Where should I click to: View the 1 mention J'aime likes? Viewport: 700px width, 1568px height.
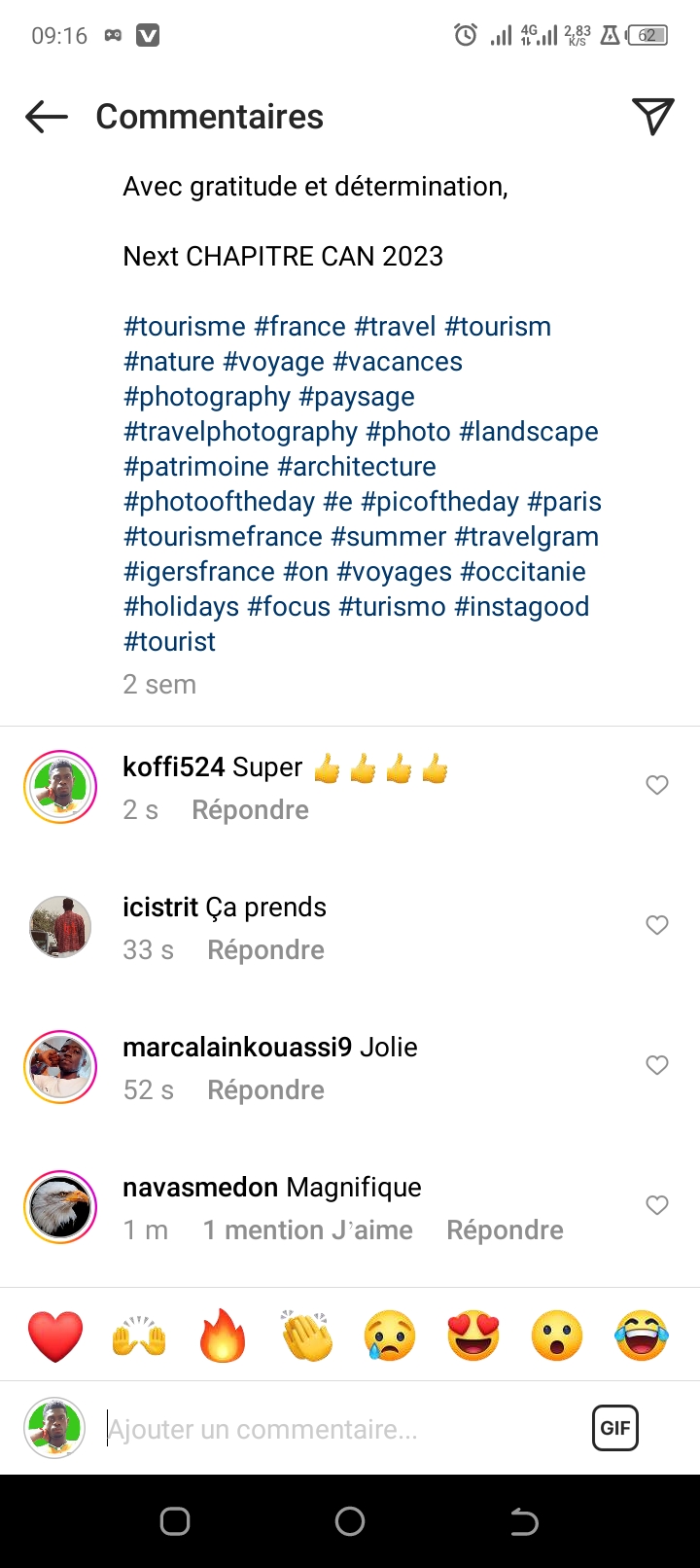pos(307,1230)
